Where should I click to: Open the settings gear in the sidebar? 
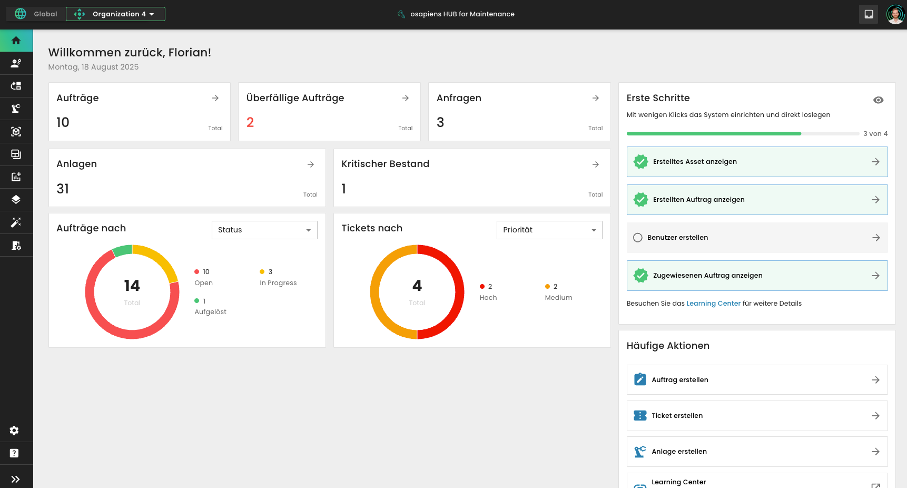click(15, 430)
